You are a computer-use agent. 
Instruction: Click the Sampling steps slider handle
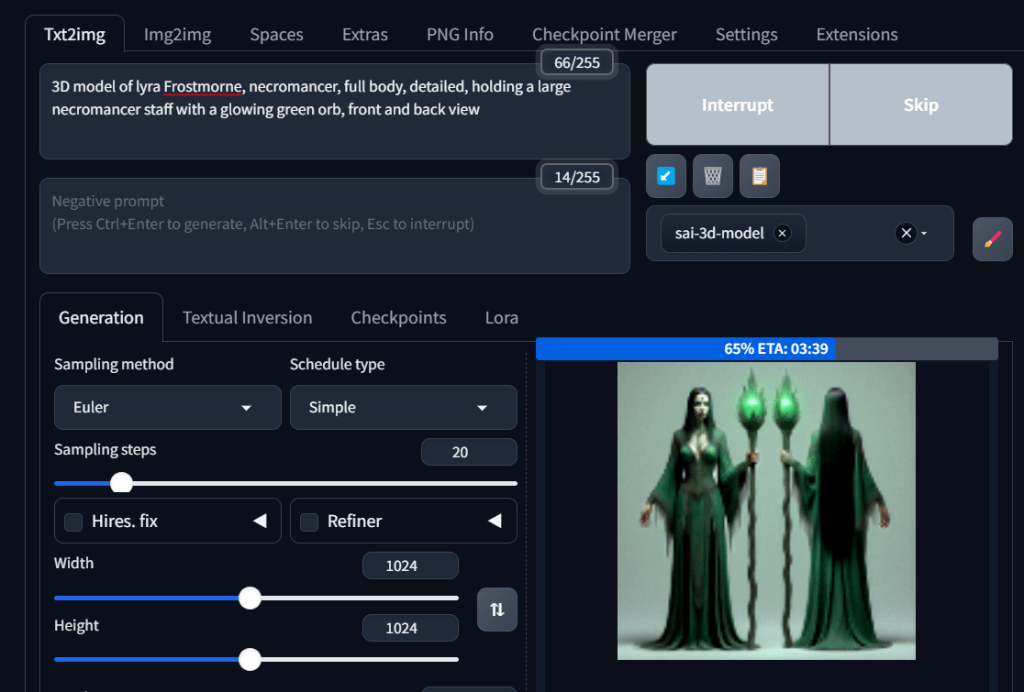point(121,483)
